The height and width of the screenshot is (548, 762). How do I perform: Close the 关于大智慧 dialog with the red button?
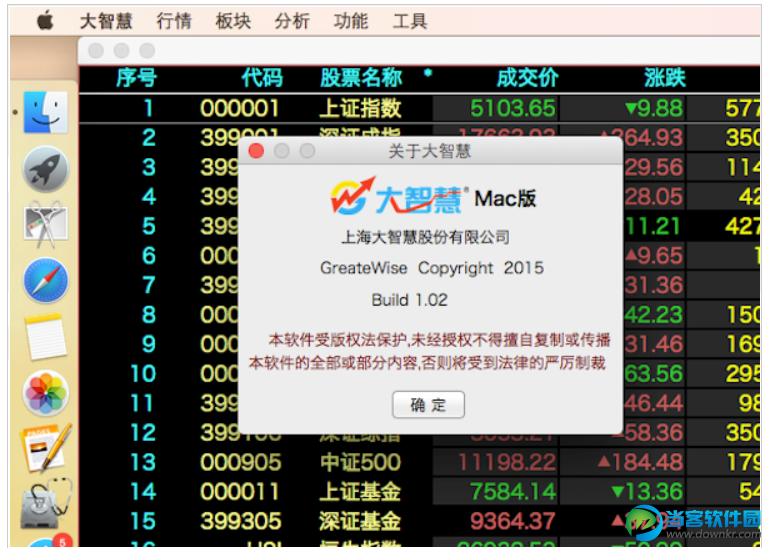click(x=256, y=151)
